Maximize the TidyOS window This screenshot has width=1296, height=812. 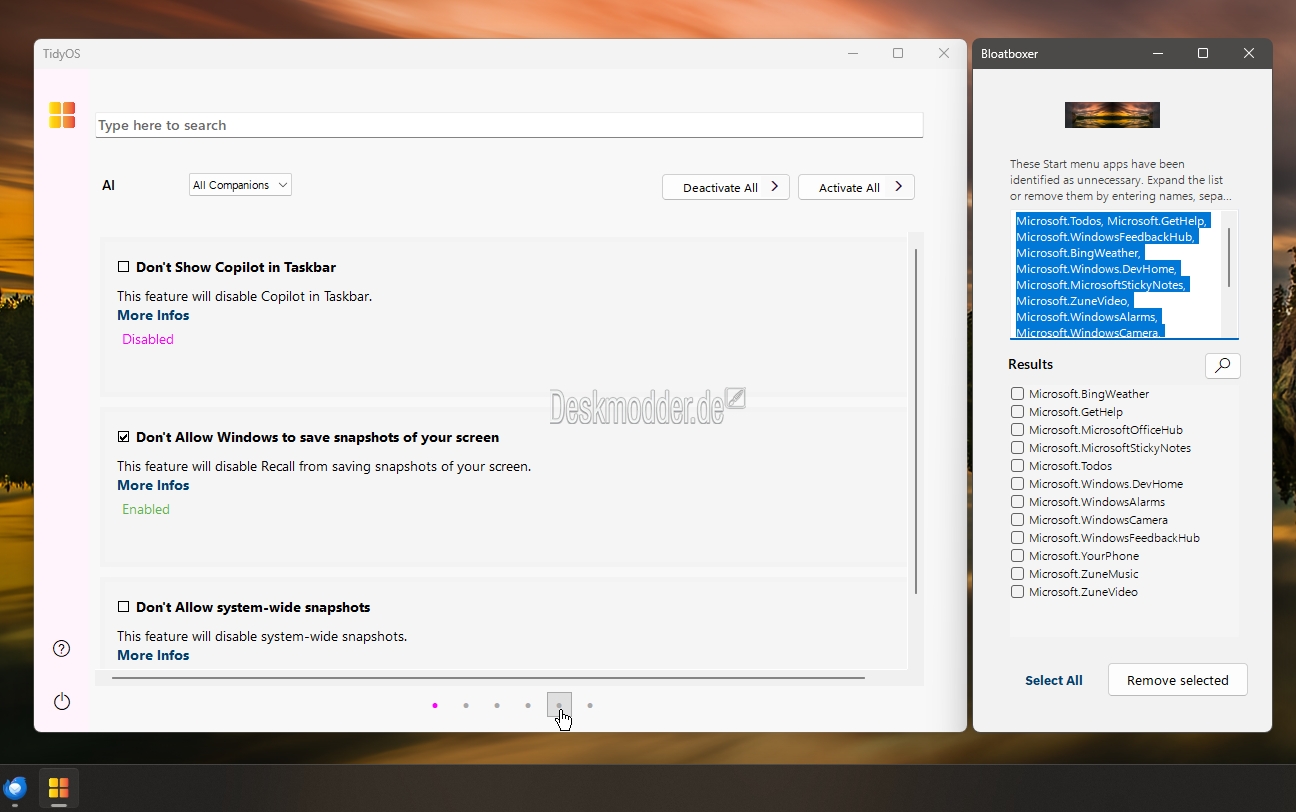click(x=898, y=53)
